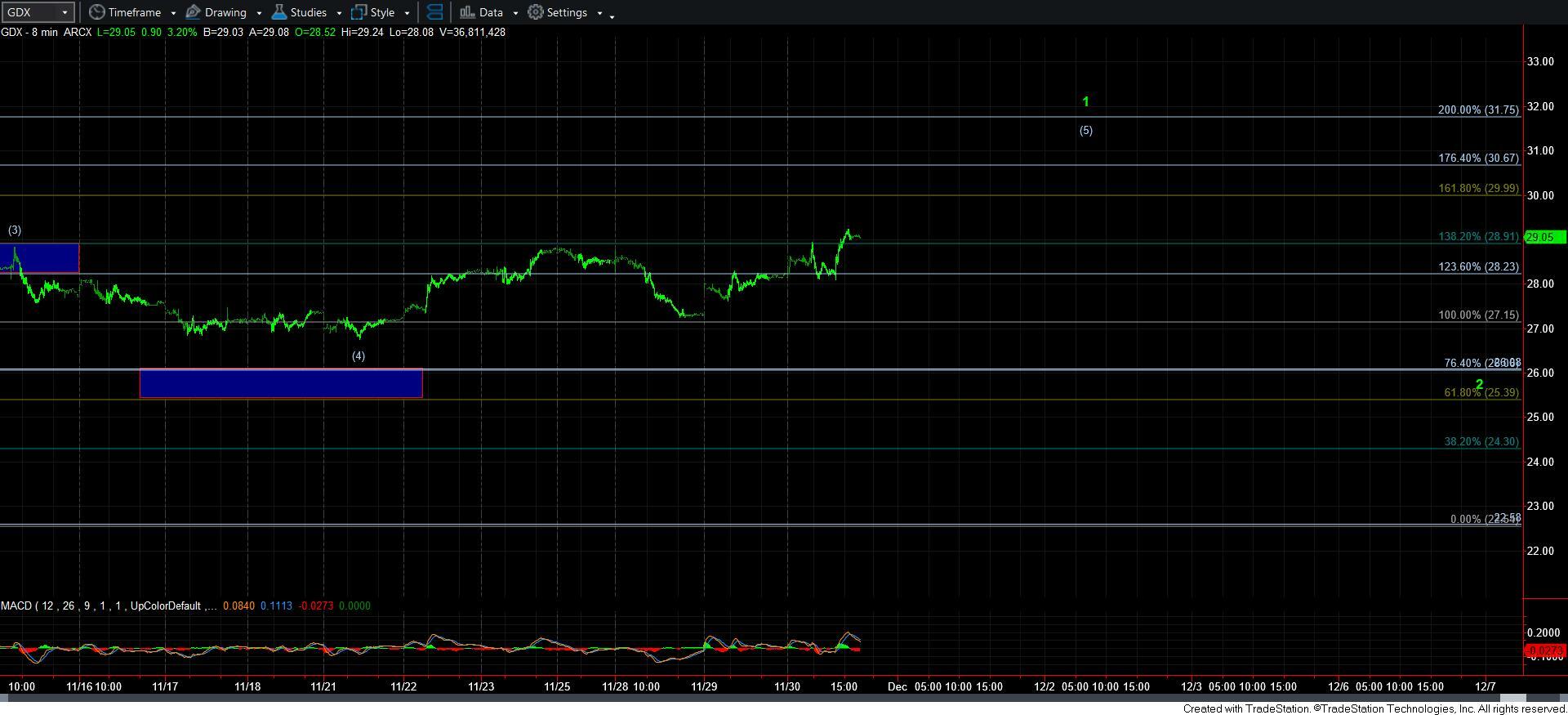This screenshot has width=1568, height=715.
Task: Click the Studies flask icon
Action: point(278,12)
